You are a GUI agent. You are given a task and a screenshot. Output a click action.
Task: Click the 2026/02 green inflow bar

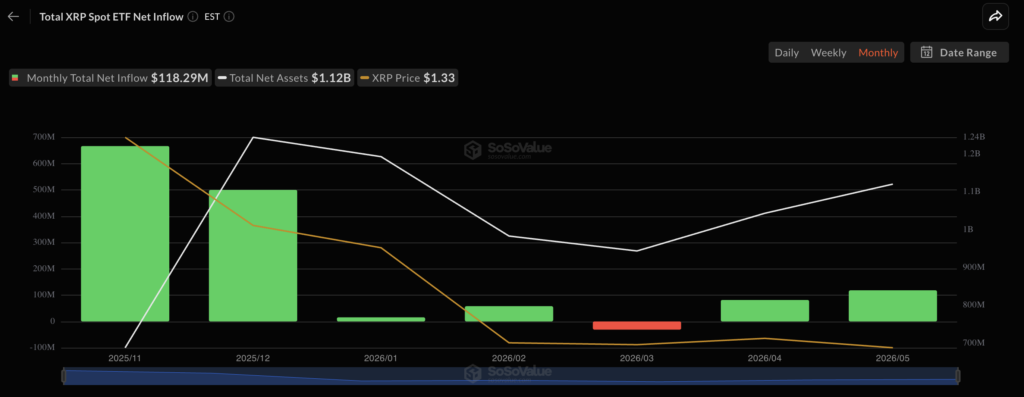click(509, 313)
